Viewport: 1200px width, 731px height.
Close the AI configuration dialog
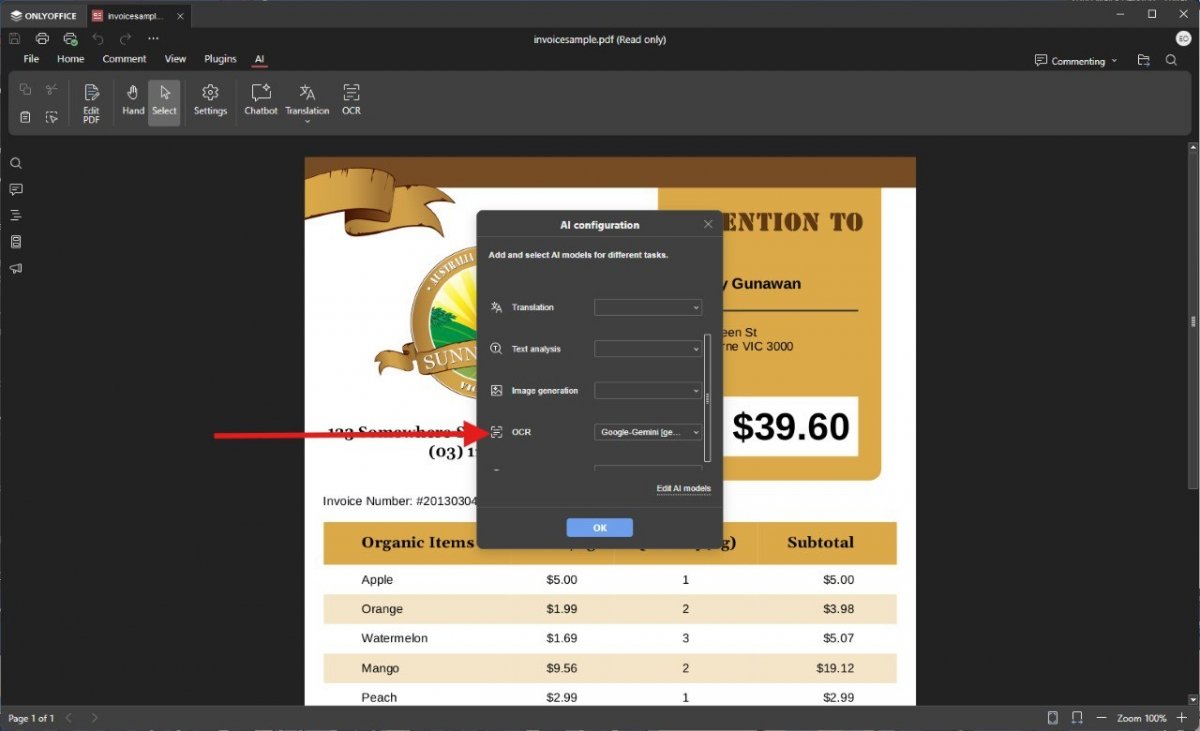point(708,224)
